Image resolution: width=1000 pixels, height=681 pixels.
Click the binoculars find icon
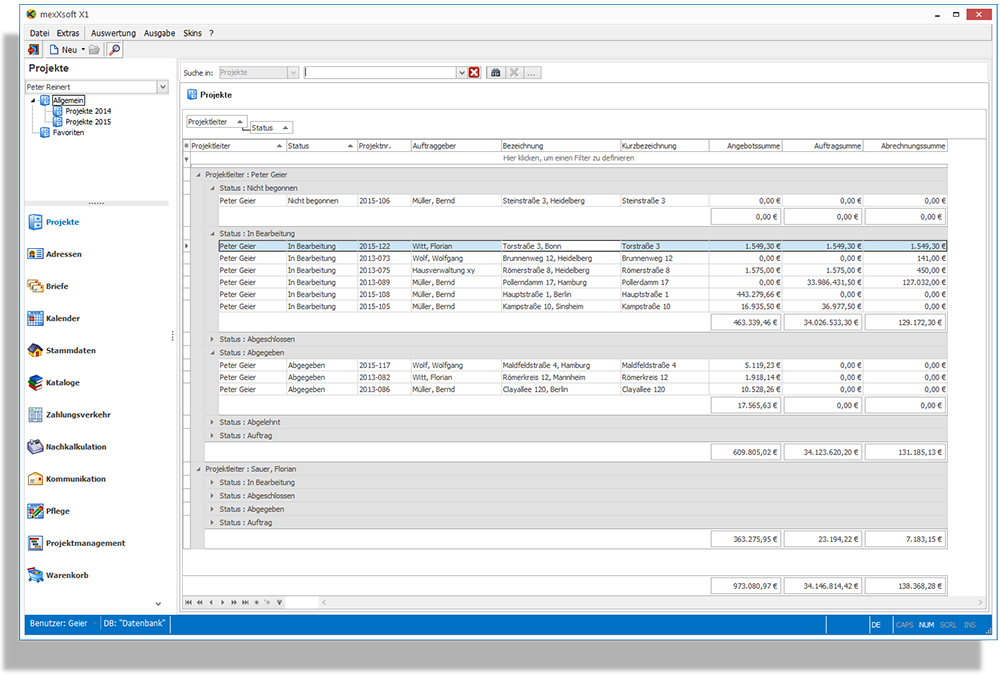point(495,73)
